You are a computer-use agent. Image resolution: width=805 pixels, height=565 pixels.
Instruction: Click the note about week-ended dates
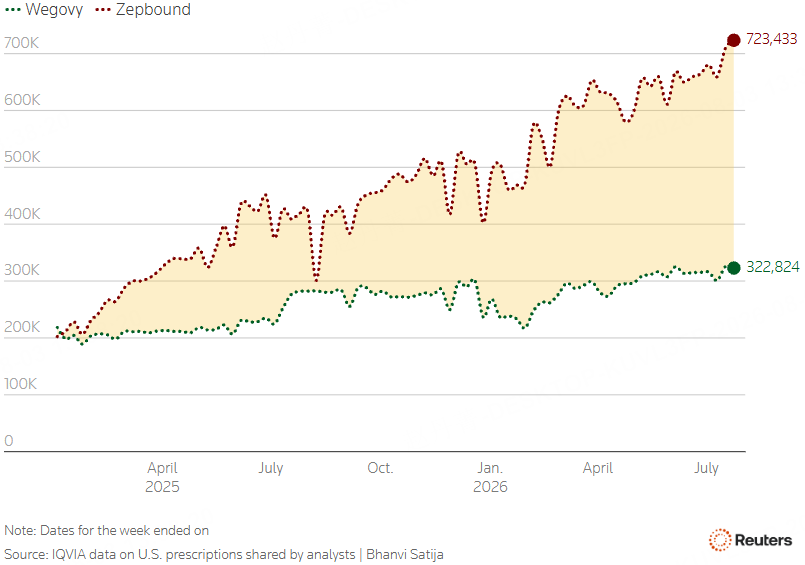[x=106, y=531]
